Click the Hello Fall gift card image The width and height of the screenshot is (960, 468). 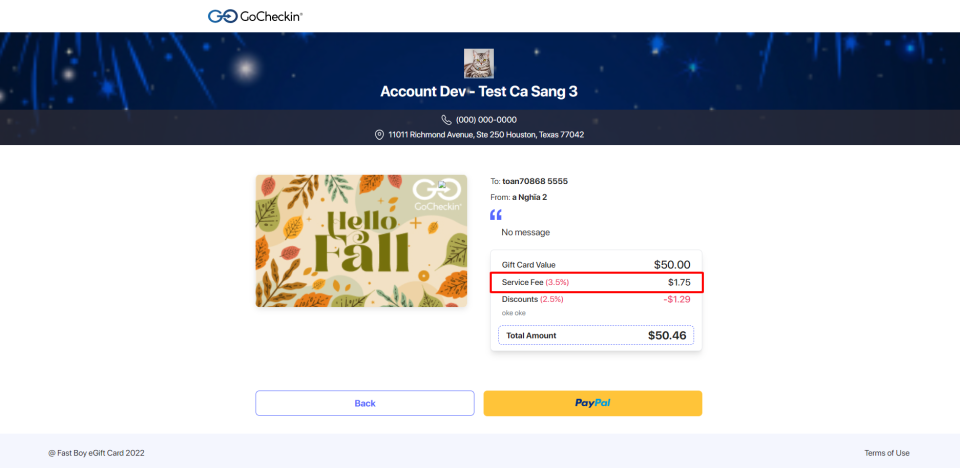pos(361,241)
